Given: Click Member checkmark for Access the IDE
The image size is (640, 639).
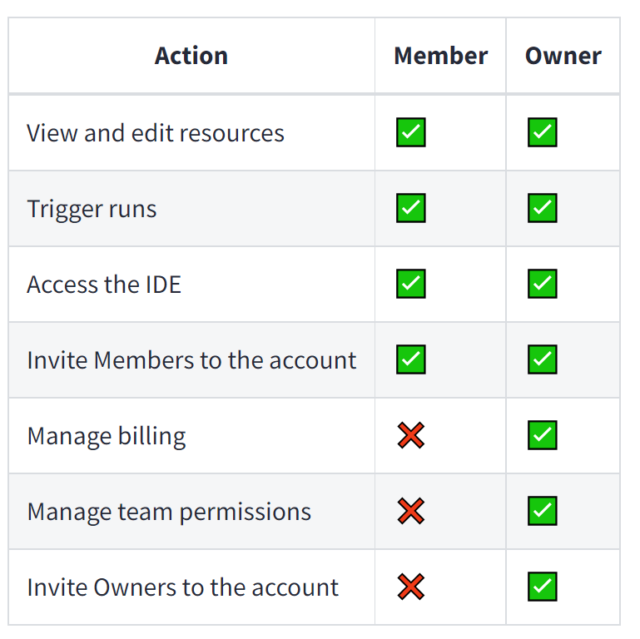Looking at the screenshot, I should [x=411, y=284].
